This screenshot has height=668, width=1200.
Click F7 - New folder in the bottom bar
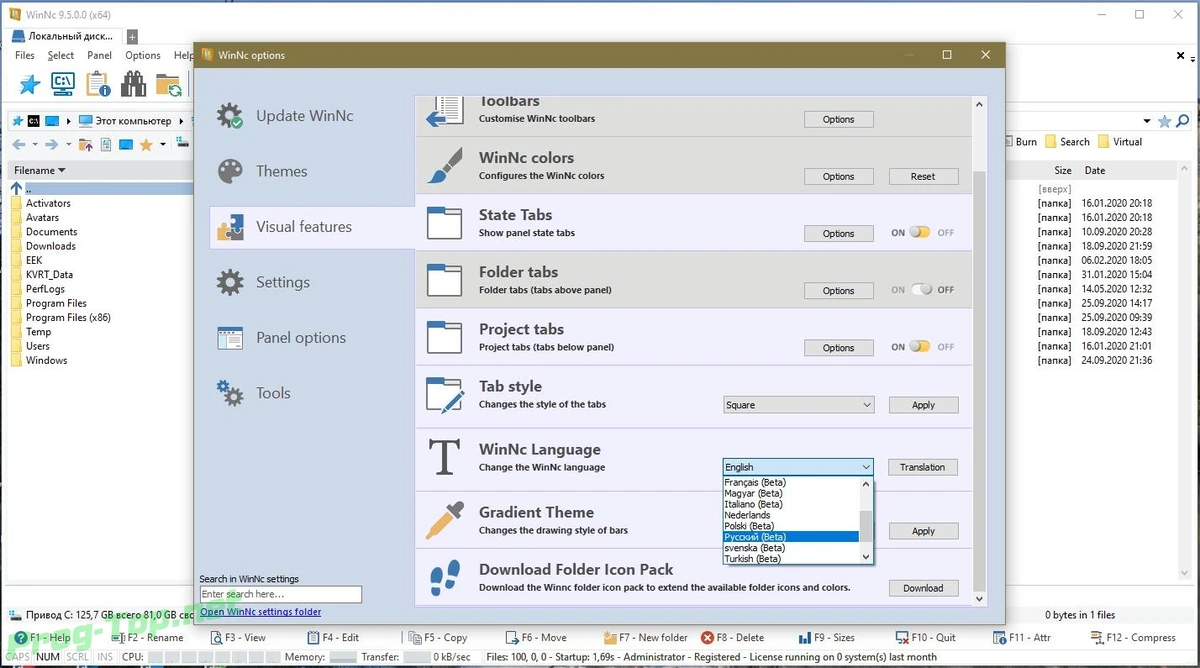646,637
